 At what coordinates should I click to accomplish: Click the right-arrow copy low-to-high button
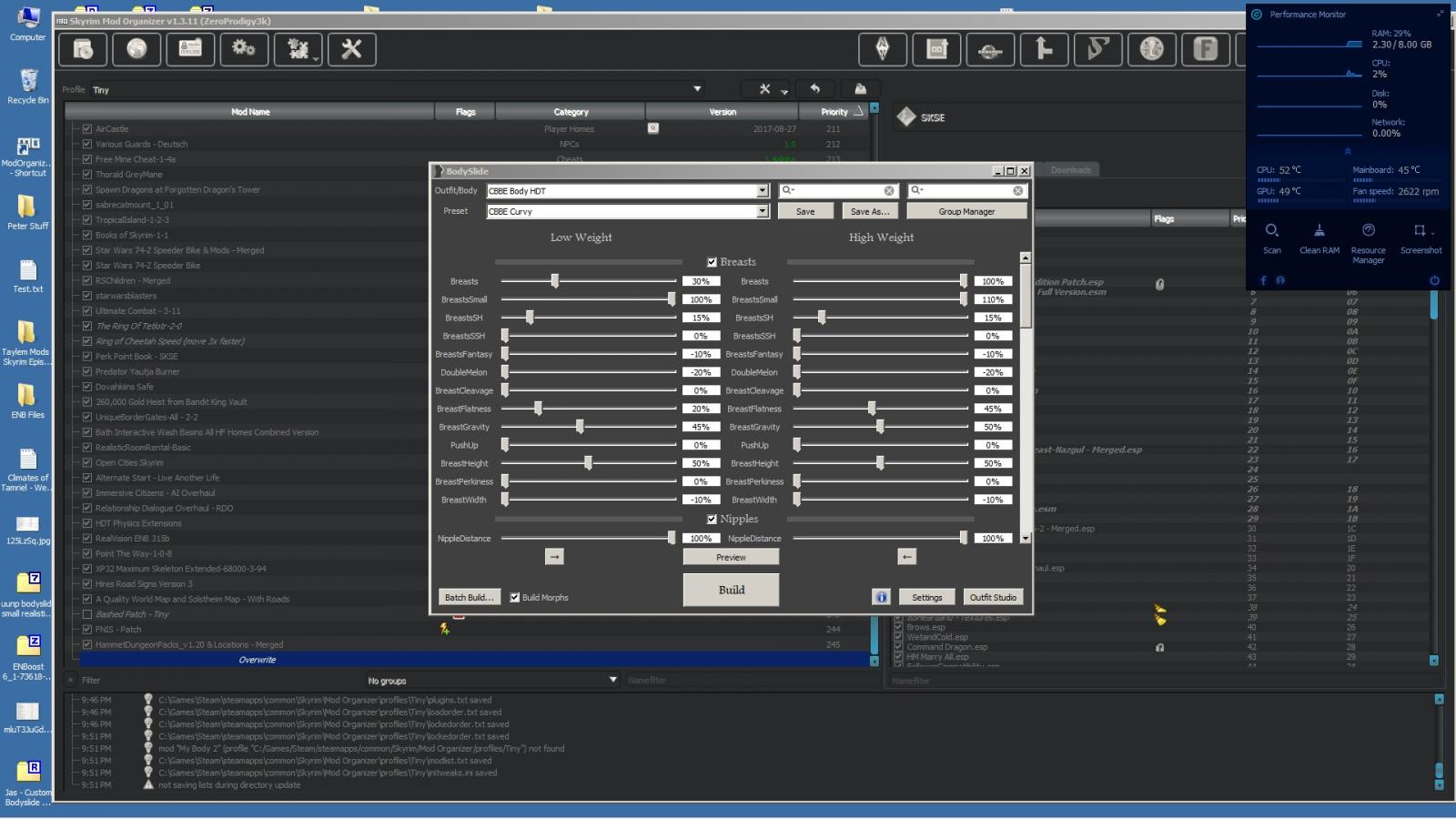click(x=554, y=557)
